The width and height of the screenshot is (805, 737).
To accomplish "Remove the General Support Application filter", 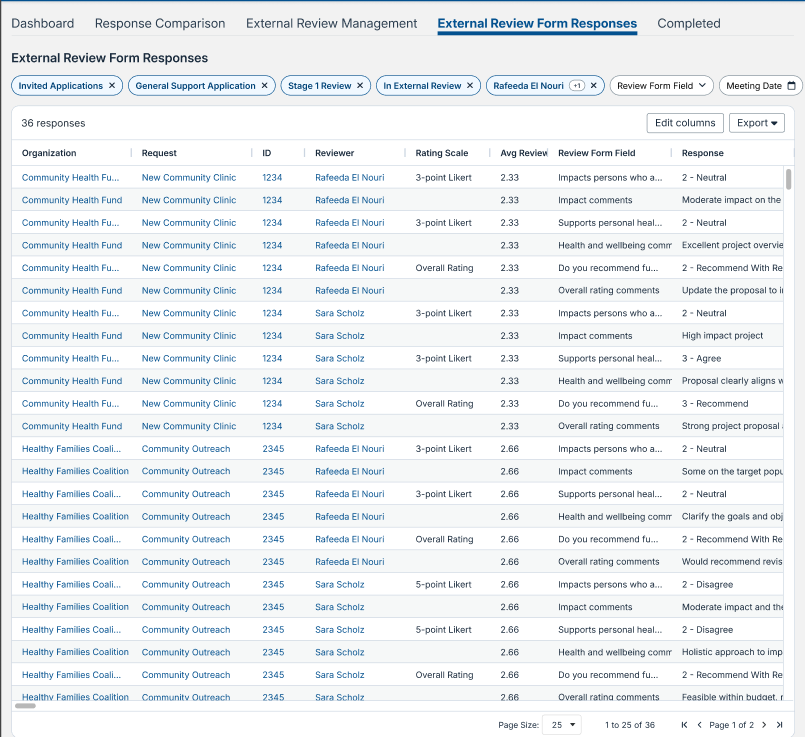I will (264, 86).
